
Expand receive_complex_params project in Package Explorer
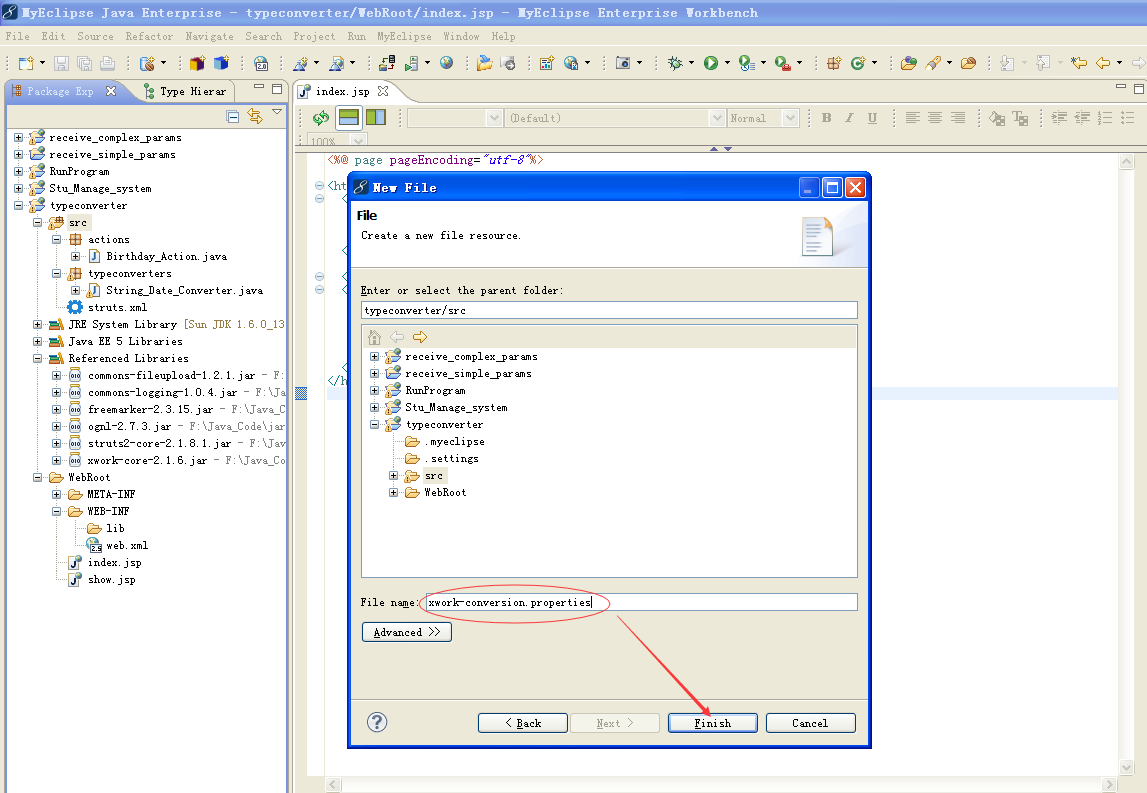tap(18, 138)
